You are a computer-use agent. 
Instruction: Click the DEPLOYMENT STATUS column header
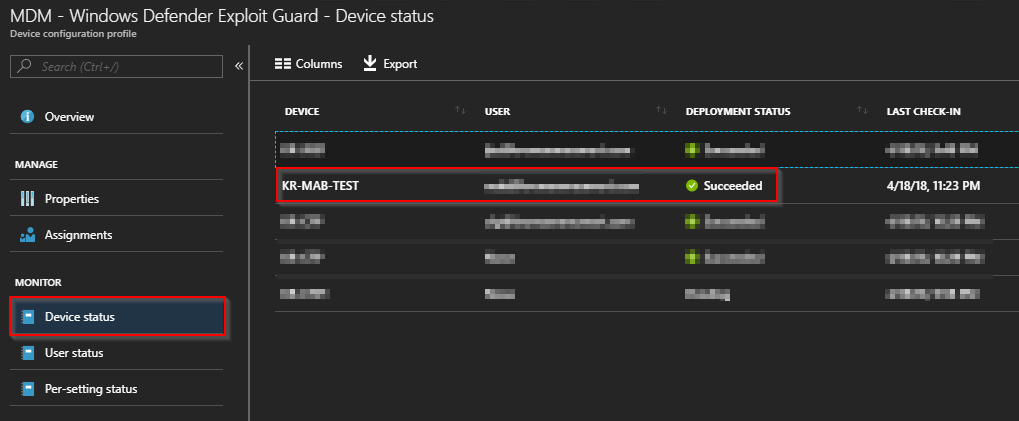(x=738, y=112)
